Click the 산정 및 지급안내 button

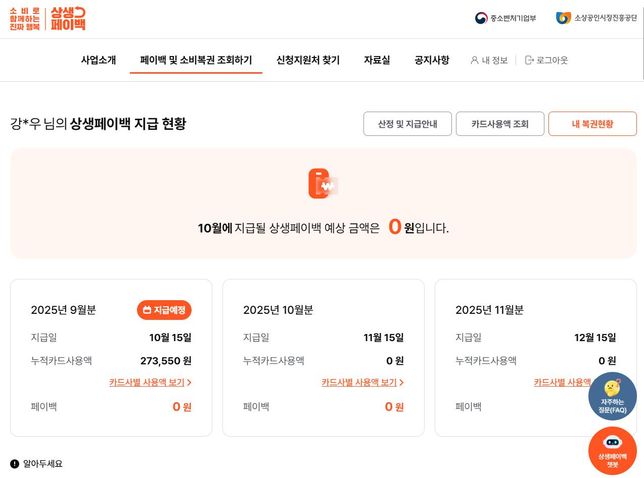(407, 124)
